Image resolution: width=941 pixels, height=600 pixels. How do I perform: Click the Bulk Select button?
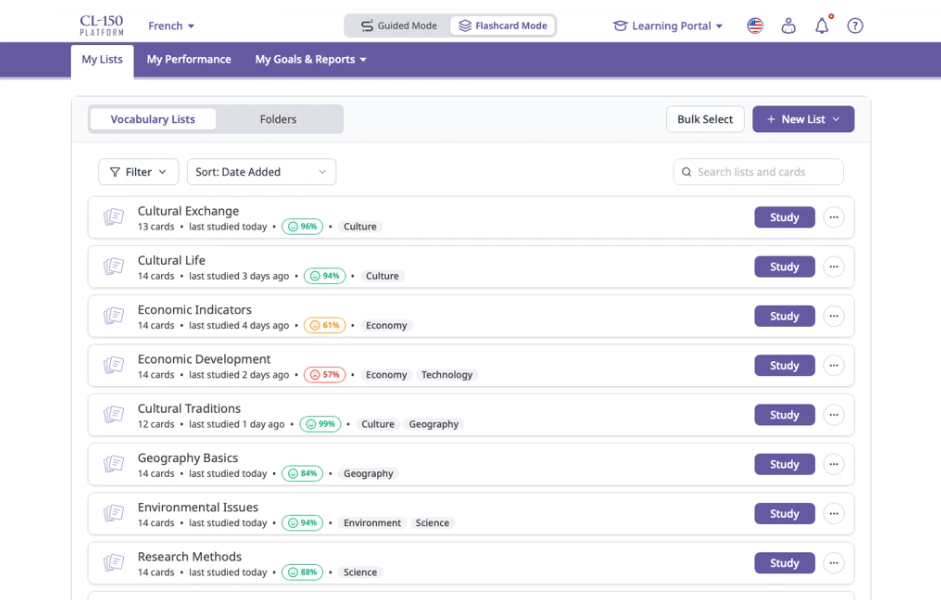pos(705,119)
